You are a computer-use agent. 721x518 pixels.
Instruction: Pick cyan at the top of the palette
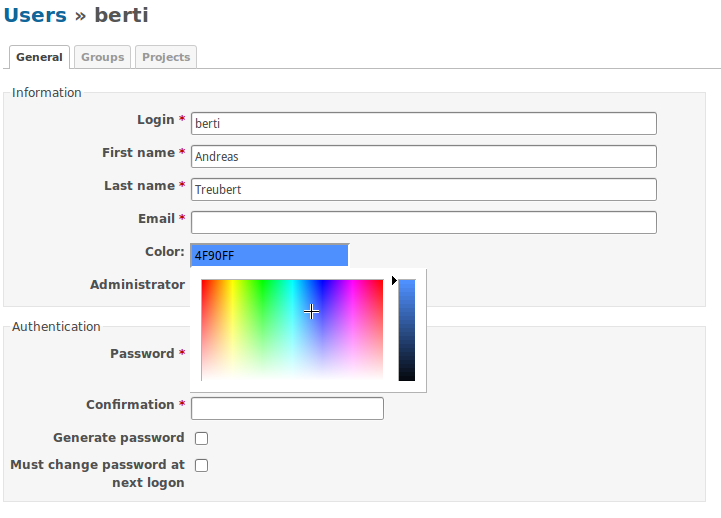pyautogui.click(x=292, y=283)
